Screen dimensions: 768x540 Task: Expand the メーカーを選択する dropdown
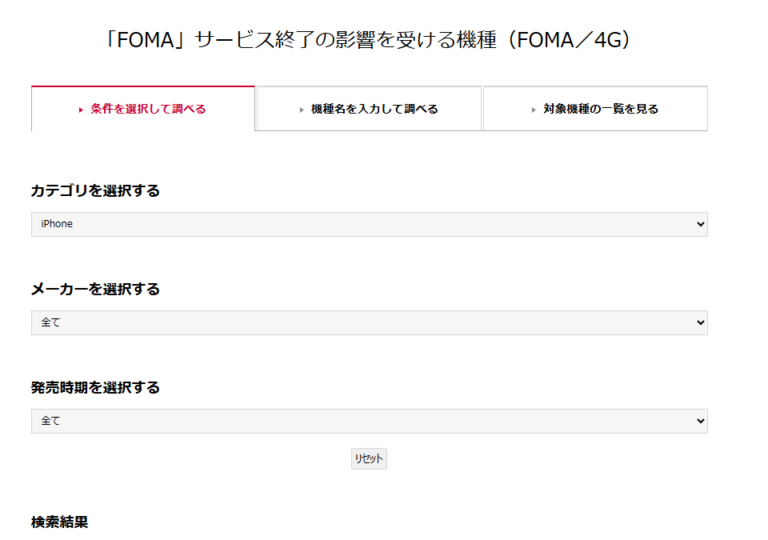coord(369,323)
